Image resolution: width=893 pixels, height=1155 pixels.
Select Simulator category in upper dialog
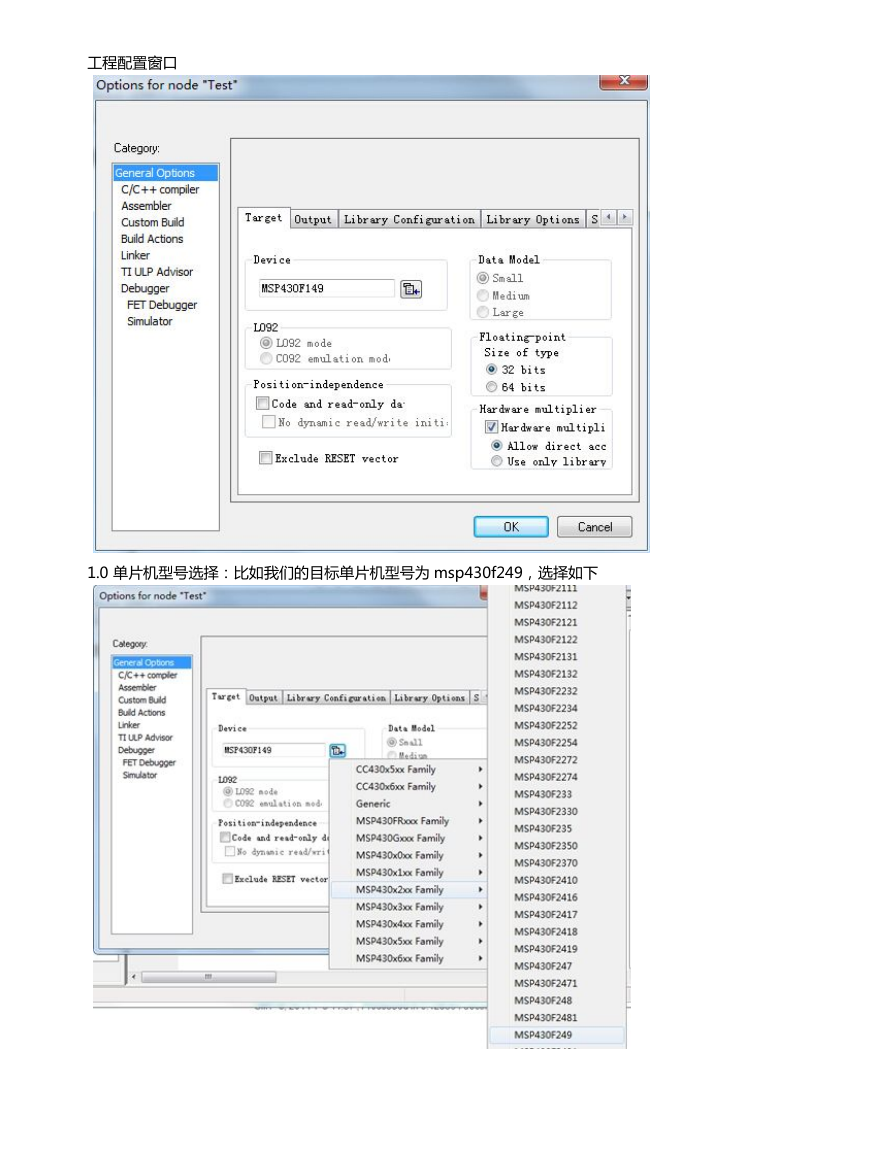click(x=149, y=321)
